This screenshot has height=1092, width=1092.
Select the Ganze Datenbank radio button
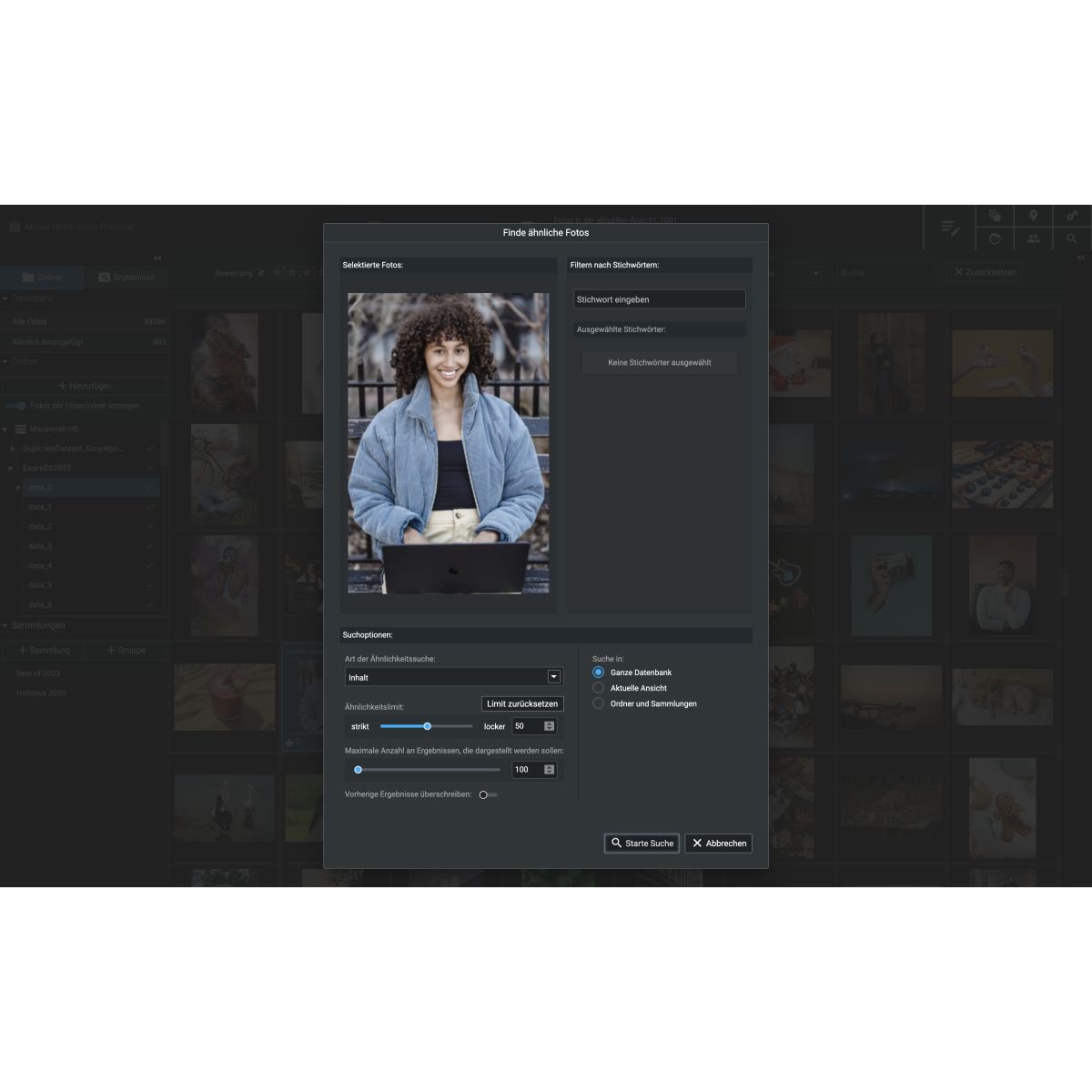598,672
